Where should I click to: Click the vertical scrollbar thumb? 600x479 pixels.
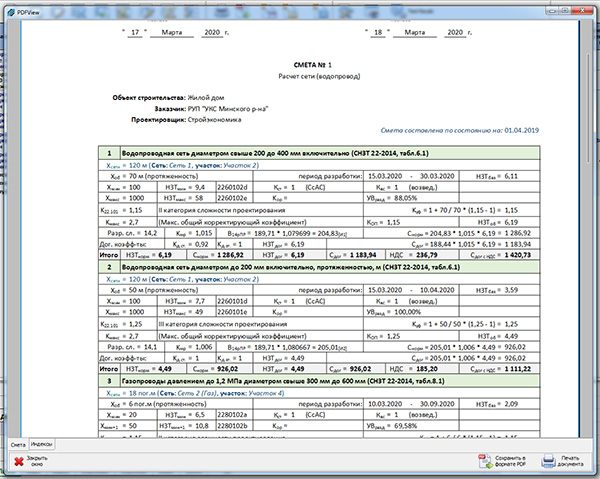pos(589,107)
